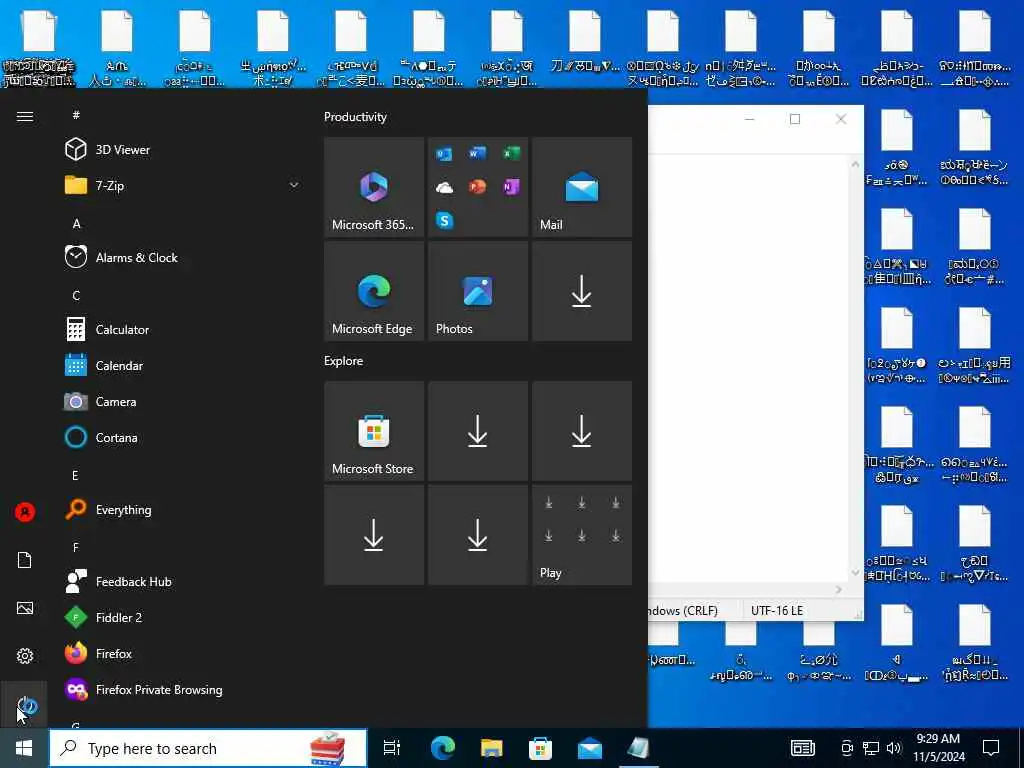Click the Microsoft 365 tile
This screenshot has width=1024, height=768.
click(374, 187)
